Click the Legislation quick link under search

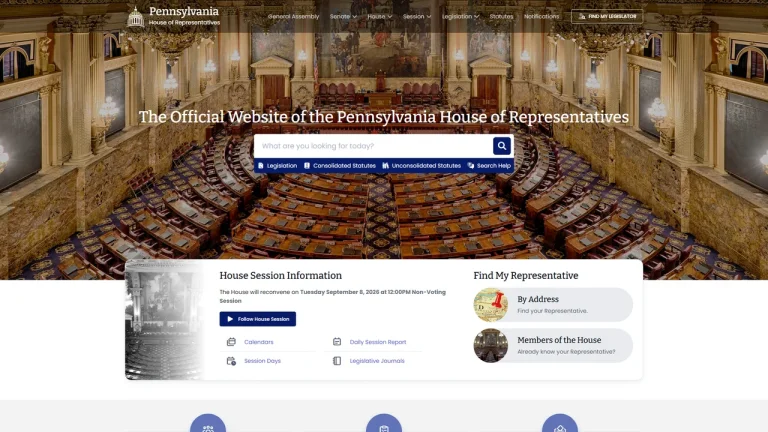coord(277,166)
